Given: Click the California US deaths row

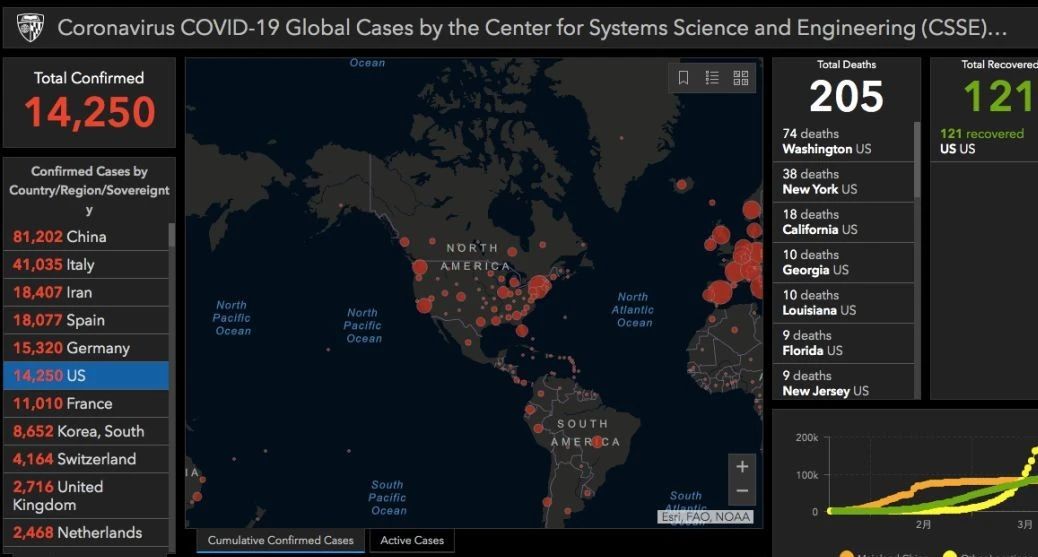Looking at the screenshot, I should pyautogui.click(x=842, y=222).
